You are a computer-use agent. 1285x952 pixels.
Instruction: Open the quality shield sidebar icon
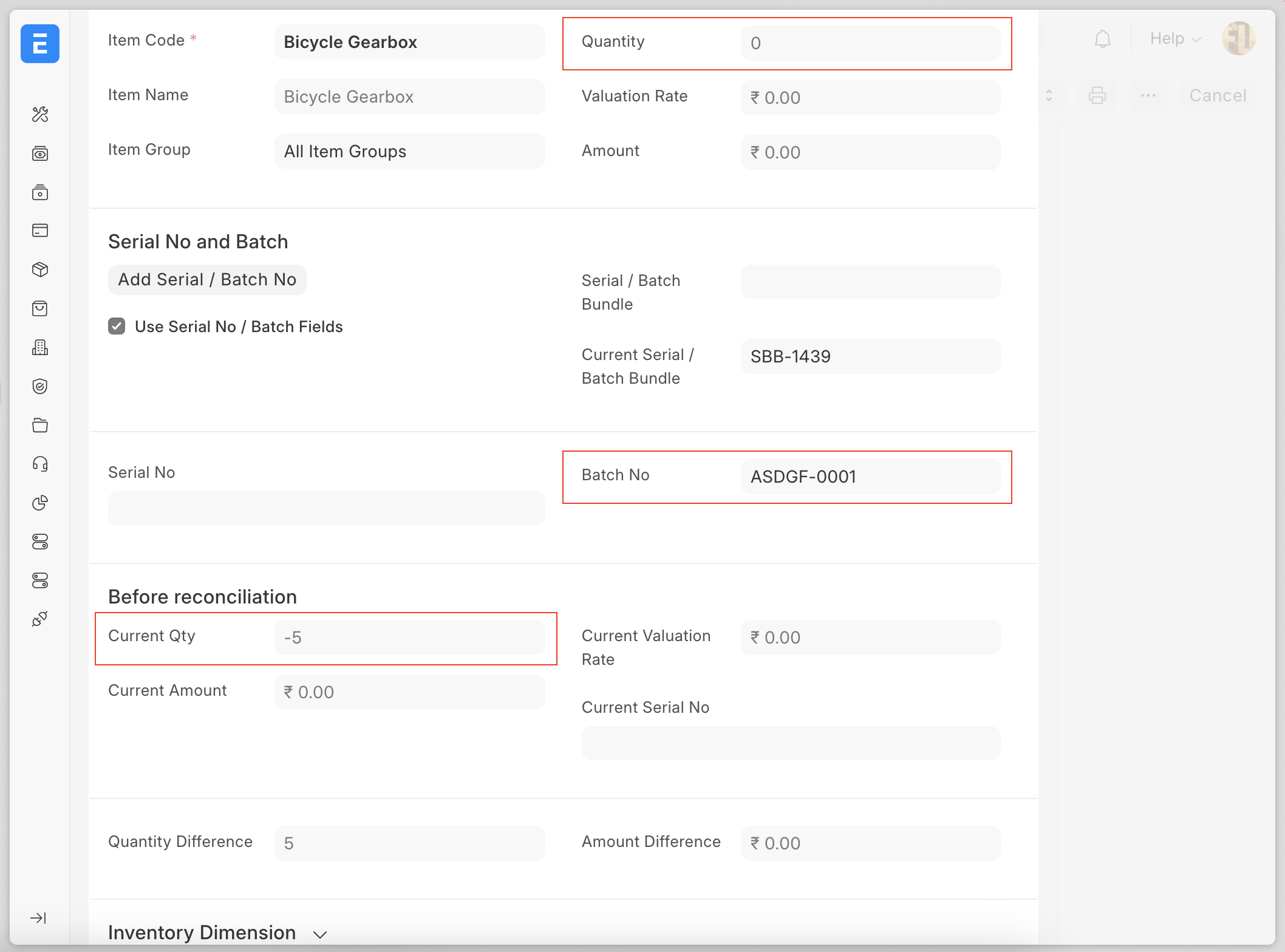point(40,386)
